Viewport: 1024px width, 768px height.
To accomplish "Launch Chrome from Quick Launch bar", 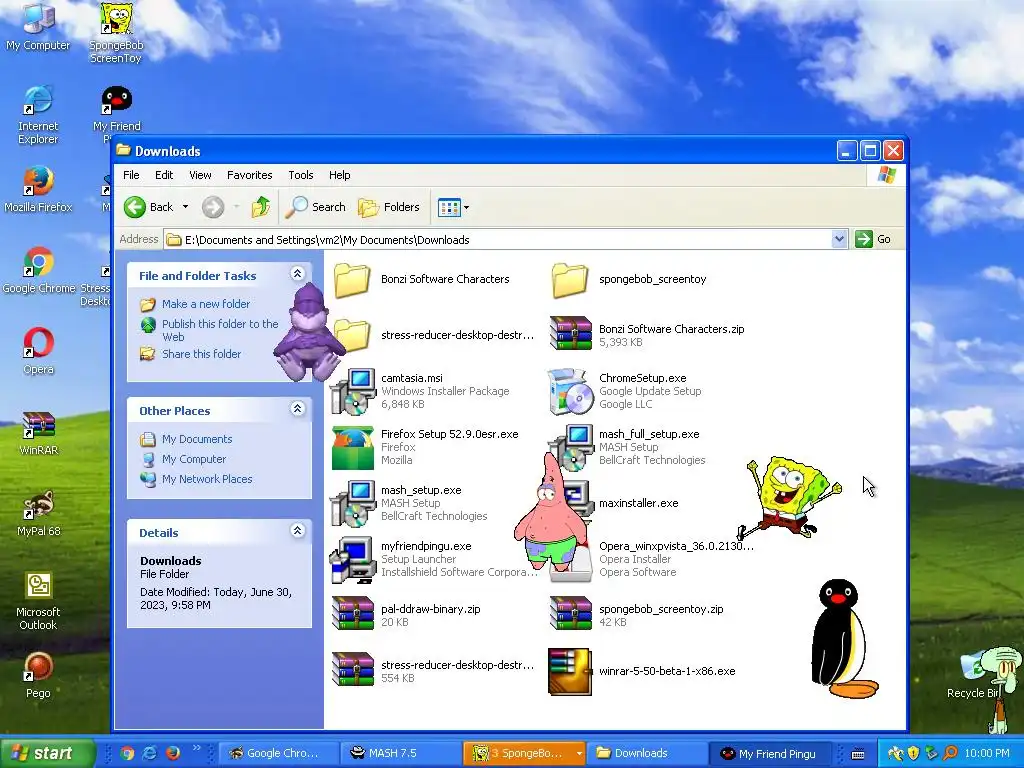I will tap(128, 753).
